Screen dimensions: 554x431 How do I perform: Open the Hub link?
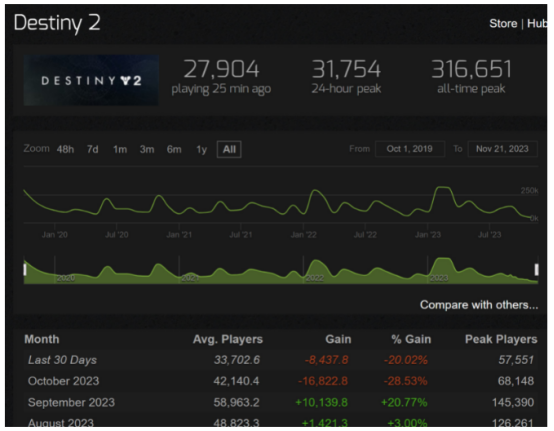(x=537, y=24)
